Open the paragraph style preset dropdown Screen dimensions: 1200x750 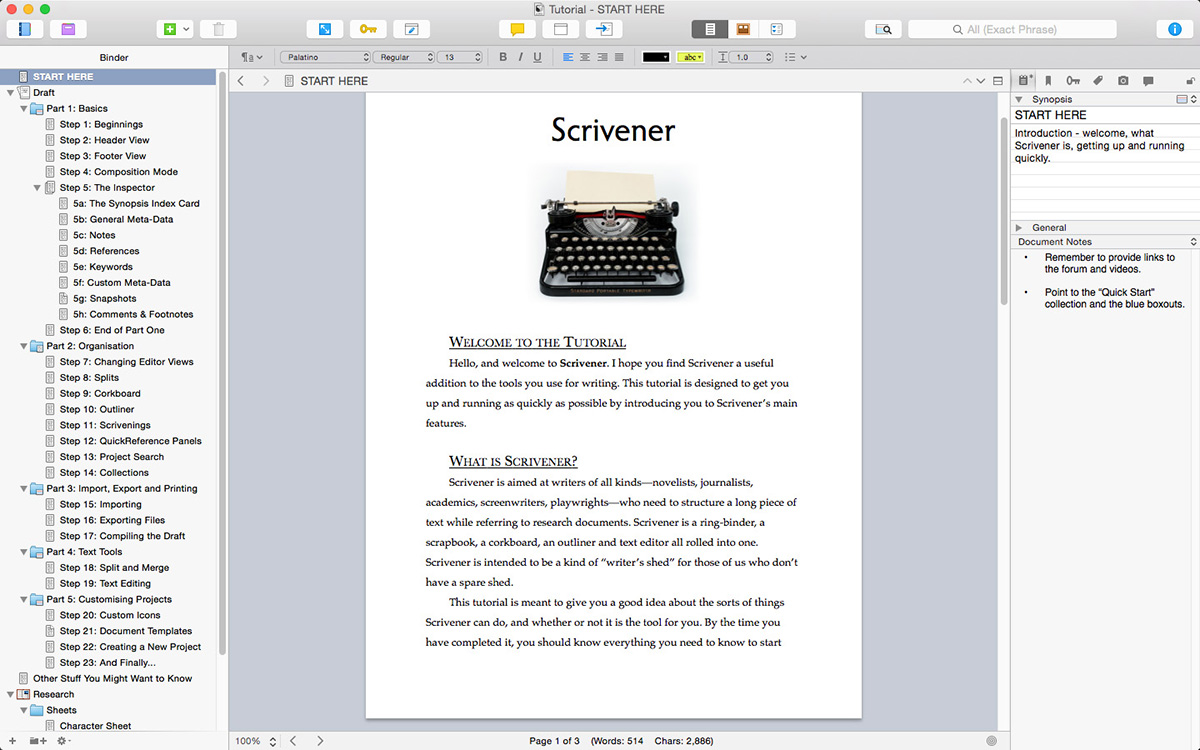[x=252, y=57]
